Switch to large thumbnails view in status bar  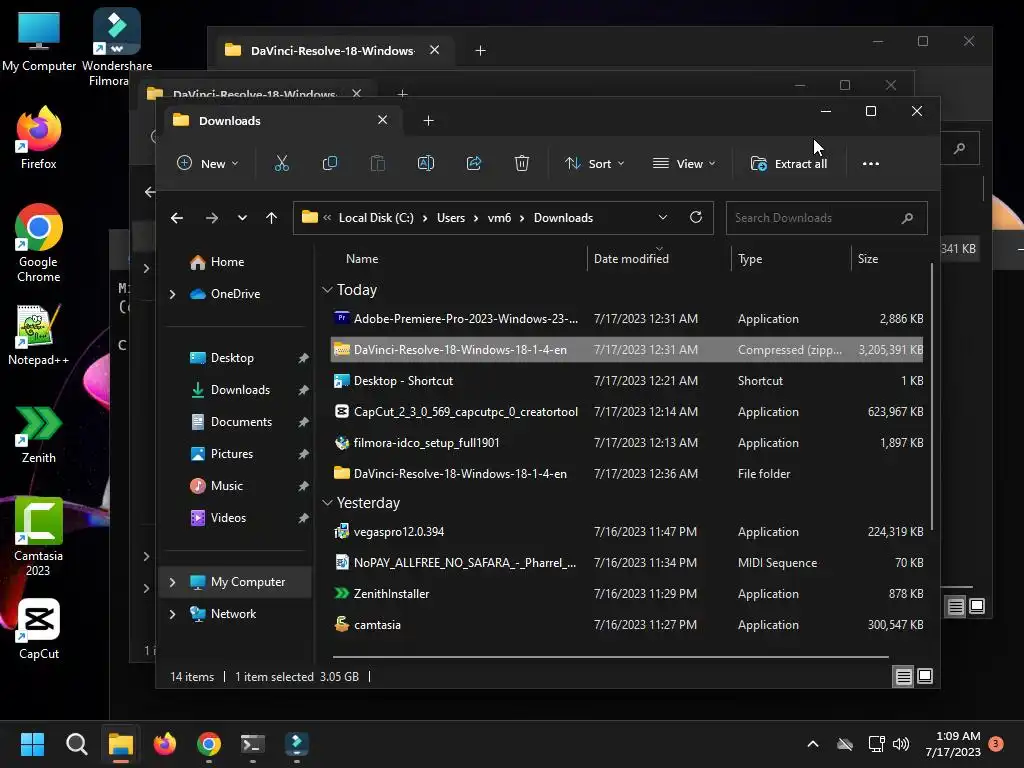click(925, 677)
